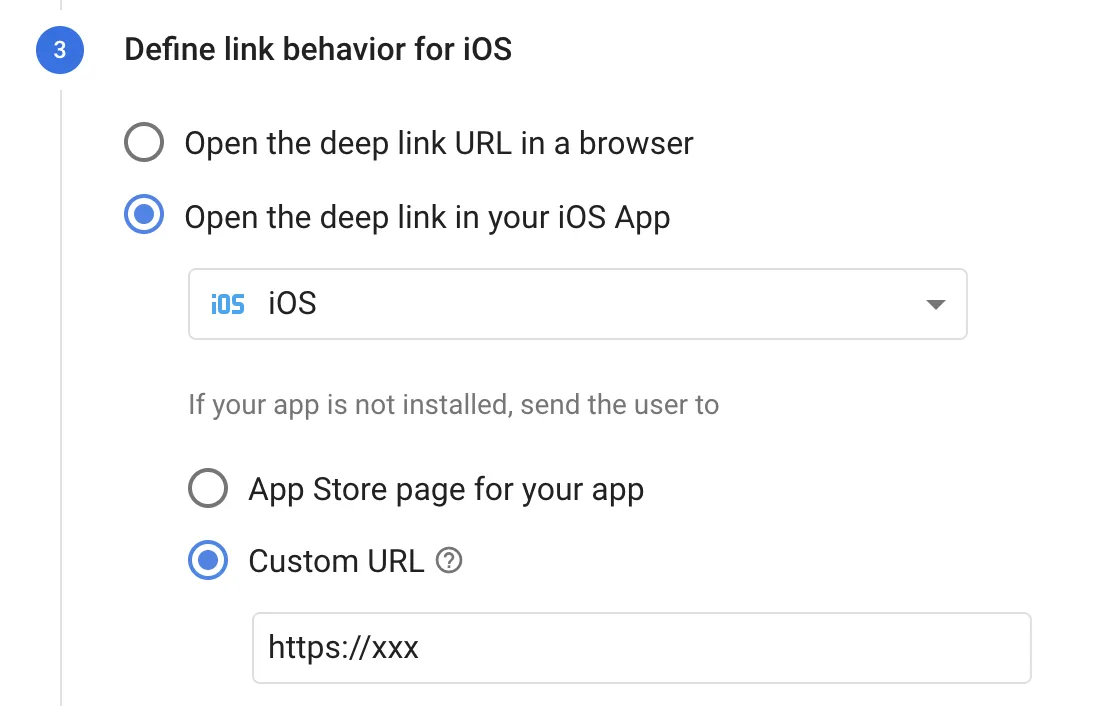1096x706 pixels.
Task: Select 'Open the deep link URL in a browser' radio
Action: tap(144, 143)
